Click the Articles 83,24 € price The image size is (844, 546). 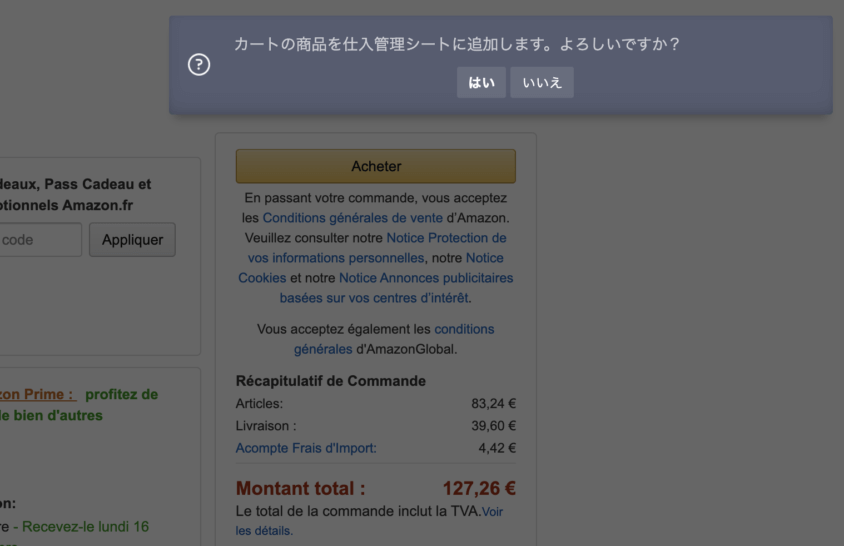coord(494,403)
